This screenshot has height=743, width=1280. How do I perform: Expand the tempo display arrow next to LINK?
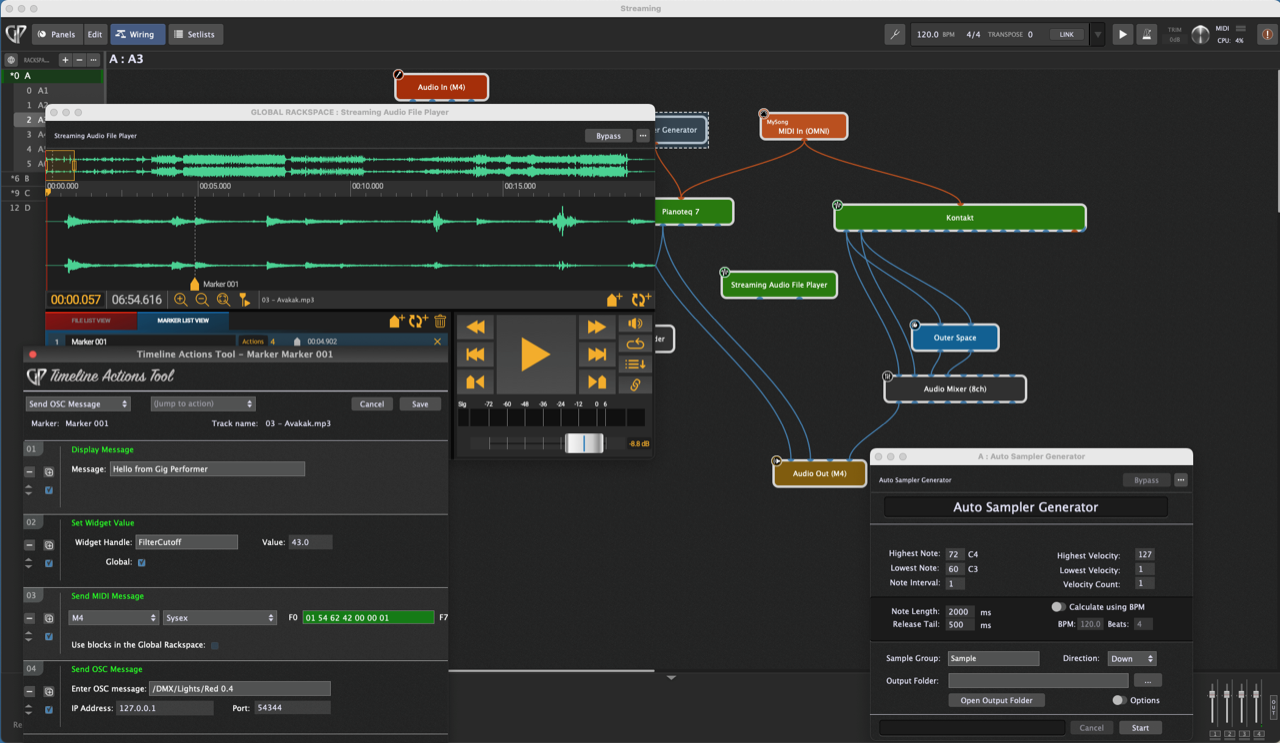pos(1097,35)
